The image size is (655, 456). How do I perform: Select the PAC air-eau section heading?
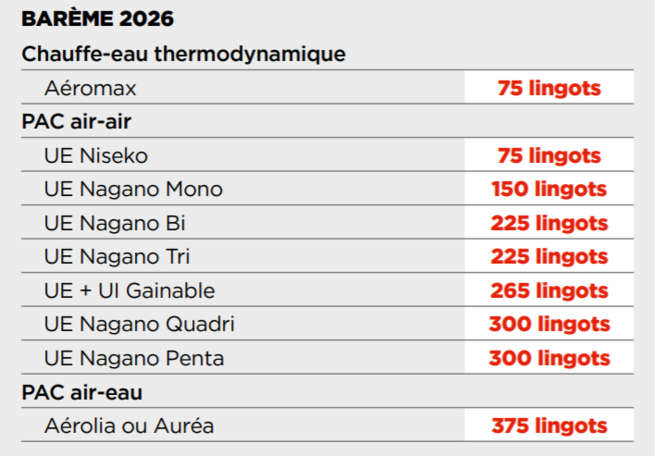point(81,392)
